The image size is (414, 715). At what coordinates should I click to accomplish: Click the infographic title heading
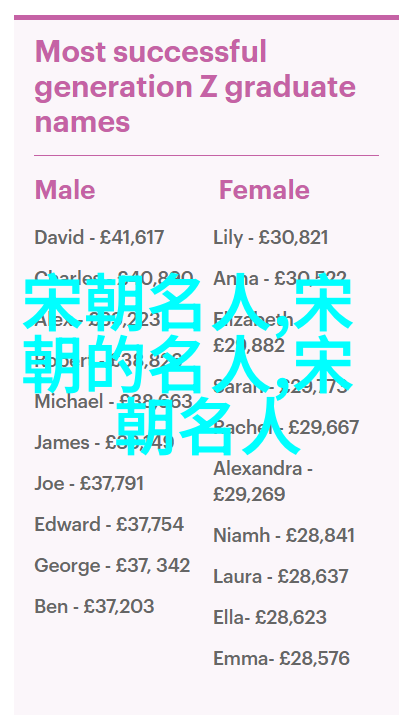(x=195, y=87)
